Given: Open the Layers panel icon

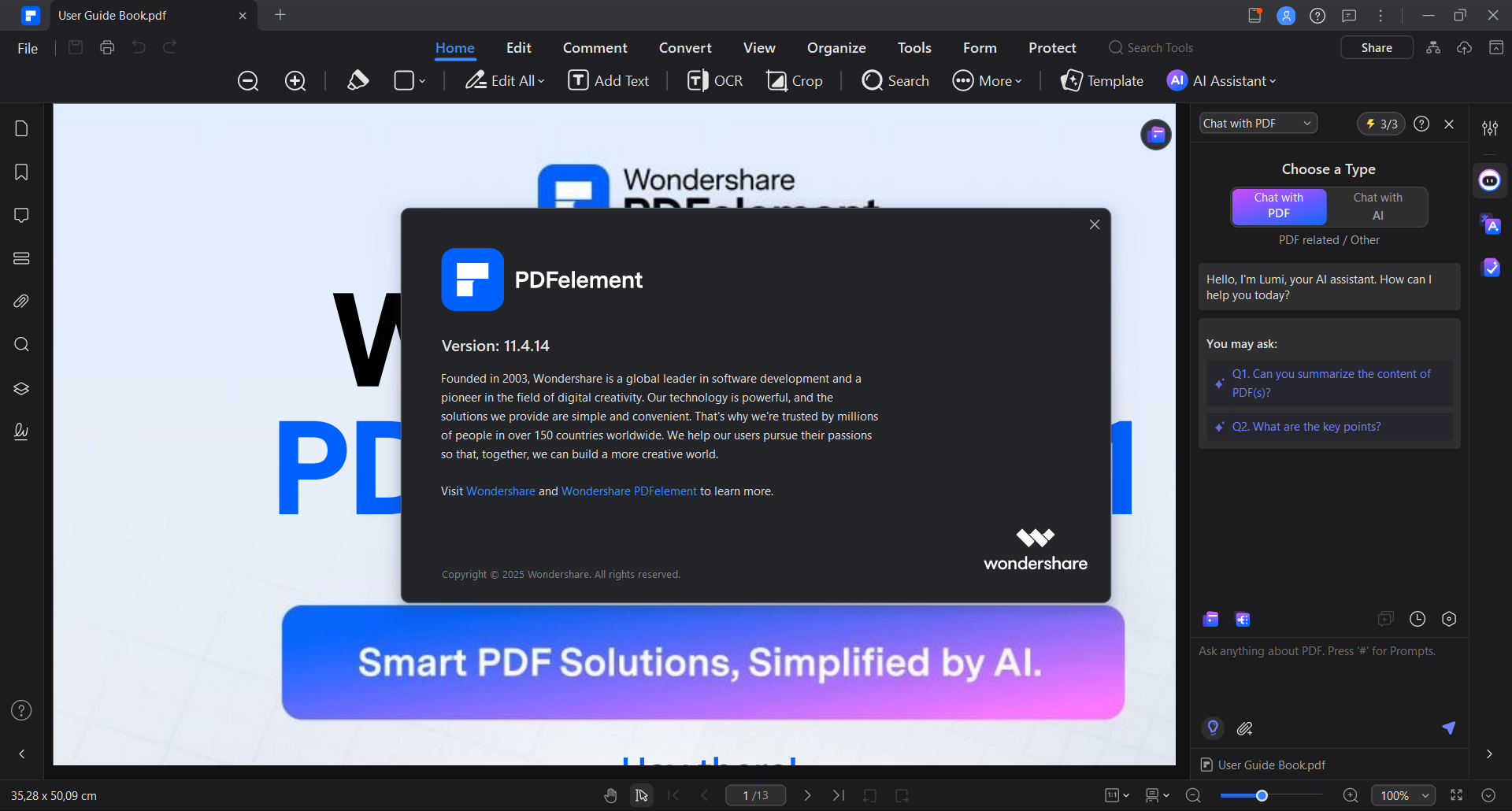Looking at the screenshot, I should [x=21, y=388].
